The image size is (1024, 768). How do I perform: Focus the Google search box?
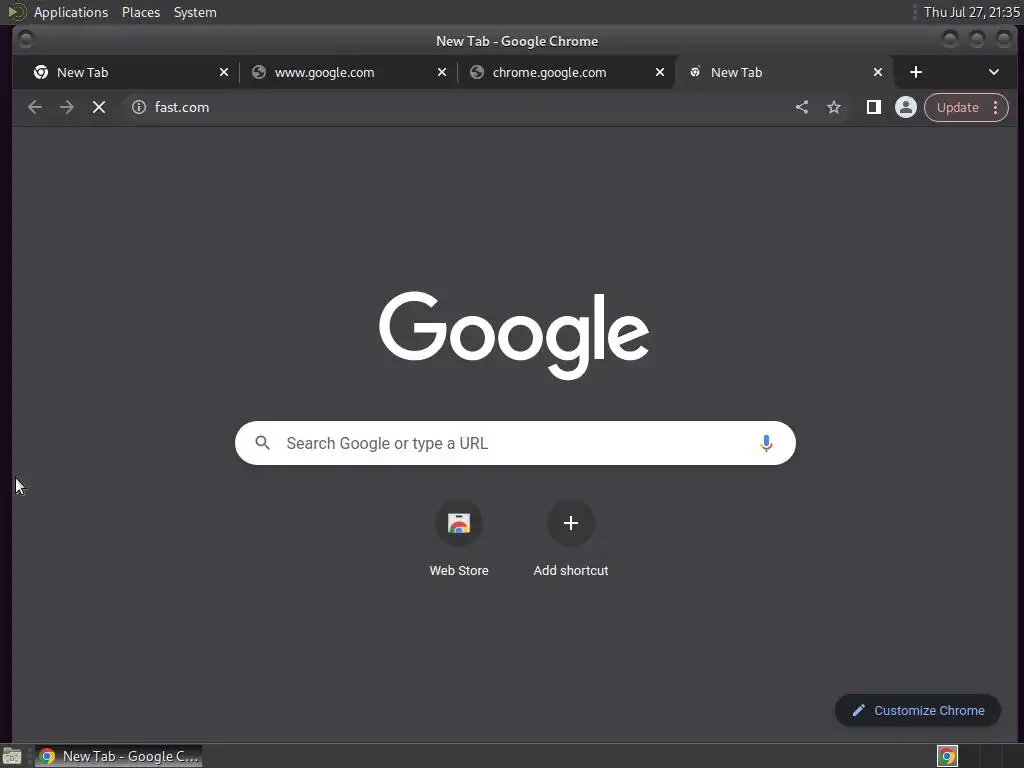[x=515, y=443]
